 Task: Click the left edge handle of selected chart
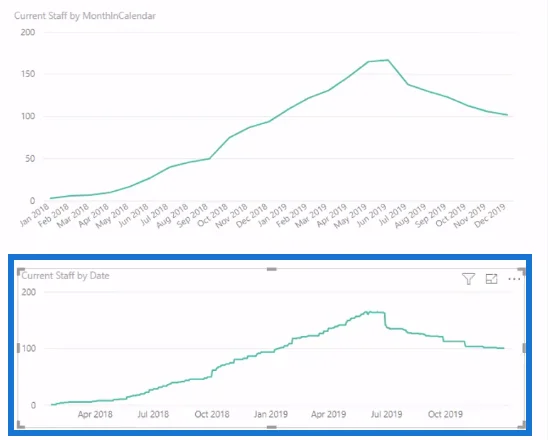(x=19, y=348)
